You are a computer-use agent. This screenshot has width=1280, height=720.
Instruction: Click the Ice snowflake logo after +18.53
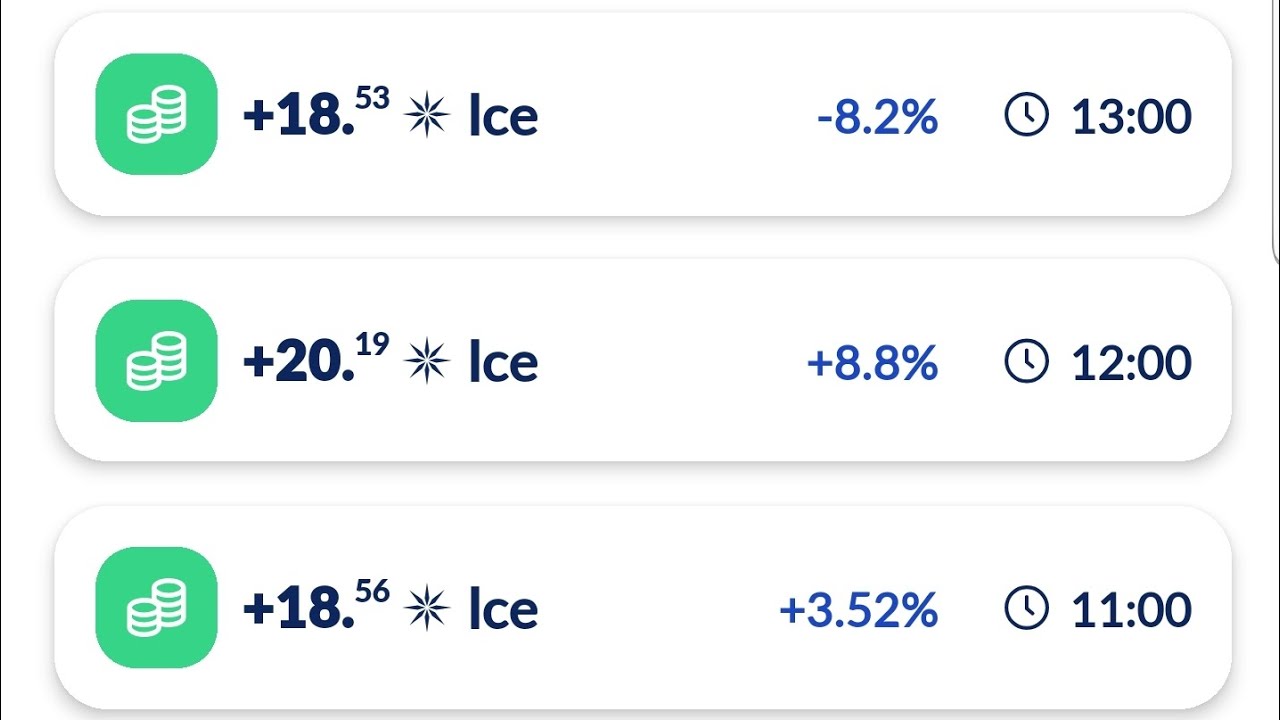(427, 115)
